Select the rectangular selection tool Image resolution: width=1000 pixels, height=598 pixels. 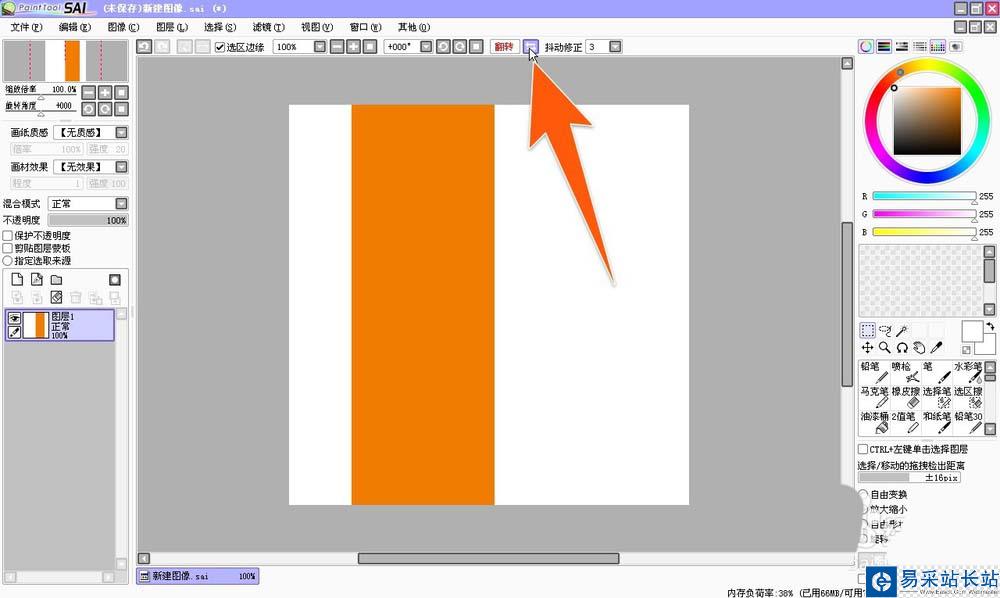point(867,330)
